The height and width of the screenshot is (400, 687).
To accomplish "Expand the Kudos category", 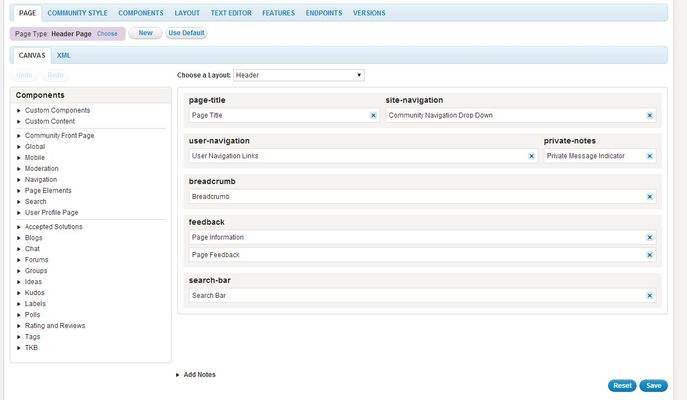I will pyautogui.click(x=19, y=293).
